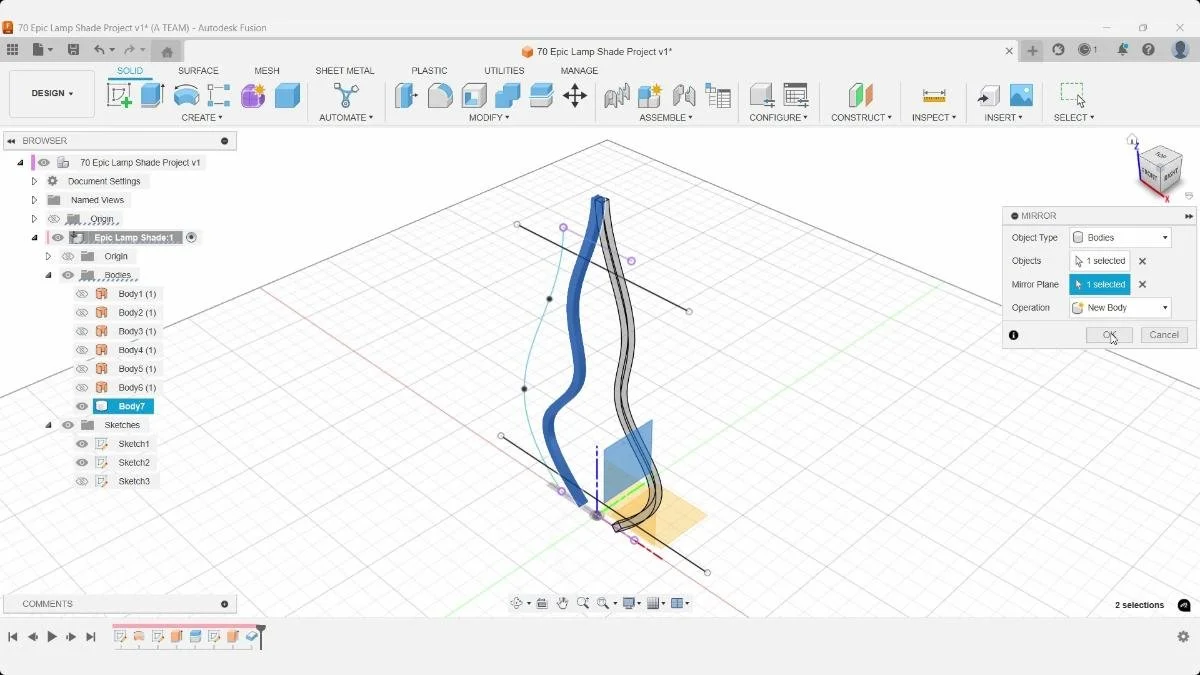
Task: Select the Press Pull tool
Action: click(406, 95)
